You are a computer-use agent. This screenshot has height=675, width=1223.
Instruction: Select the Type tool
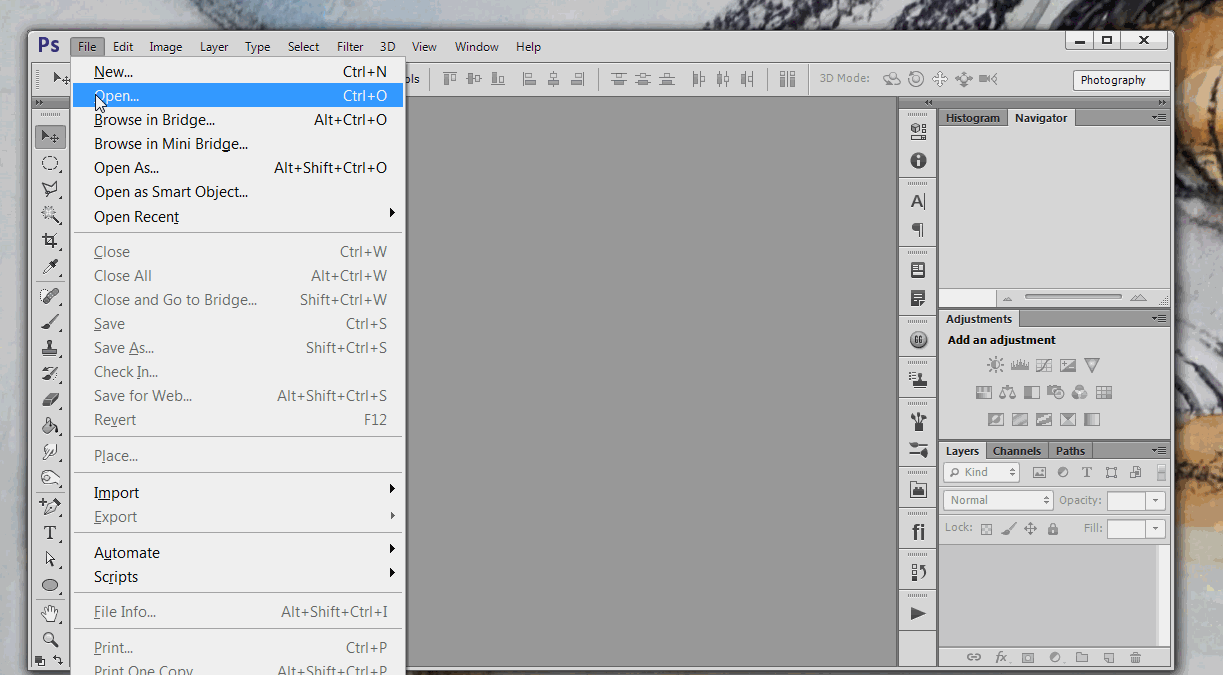click(x=50, y=533)
